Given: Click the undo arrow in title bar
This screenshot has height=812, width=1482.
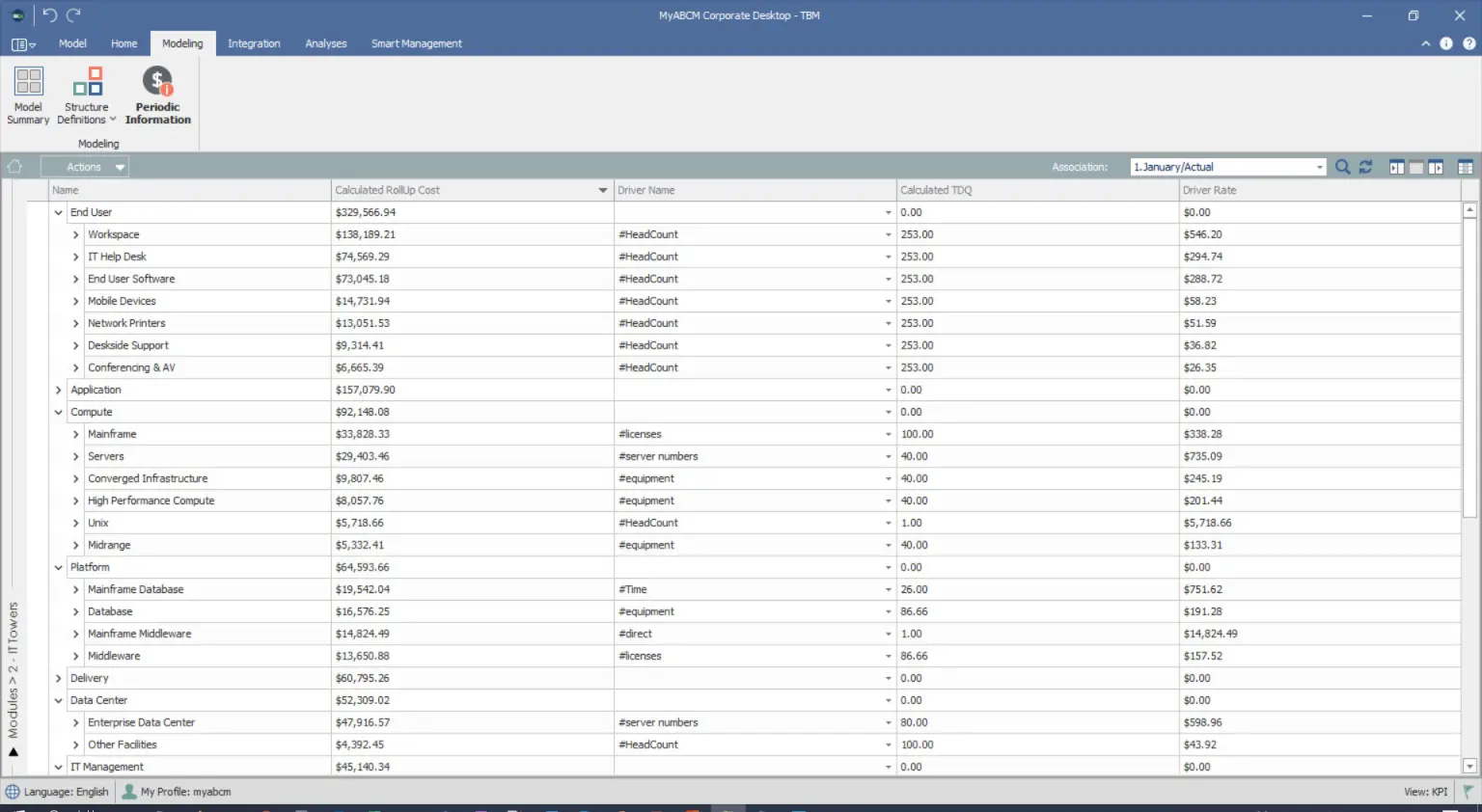Looking at the screenshot, I should click(50, 14).
